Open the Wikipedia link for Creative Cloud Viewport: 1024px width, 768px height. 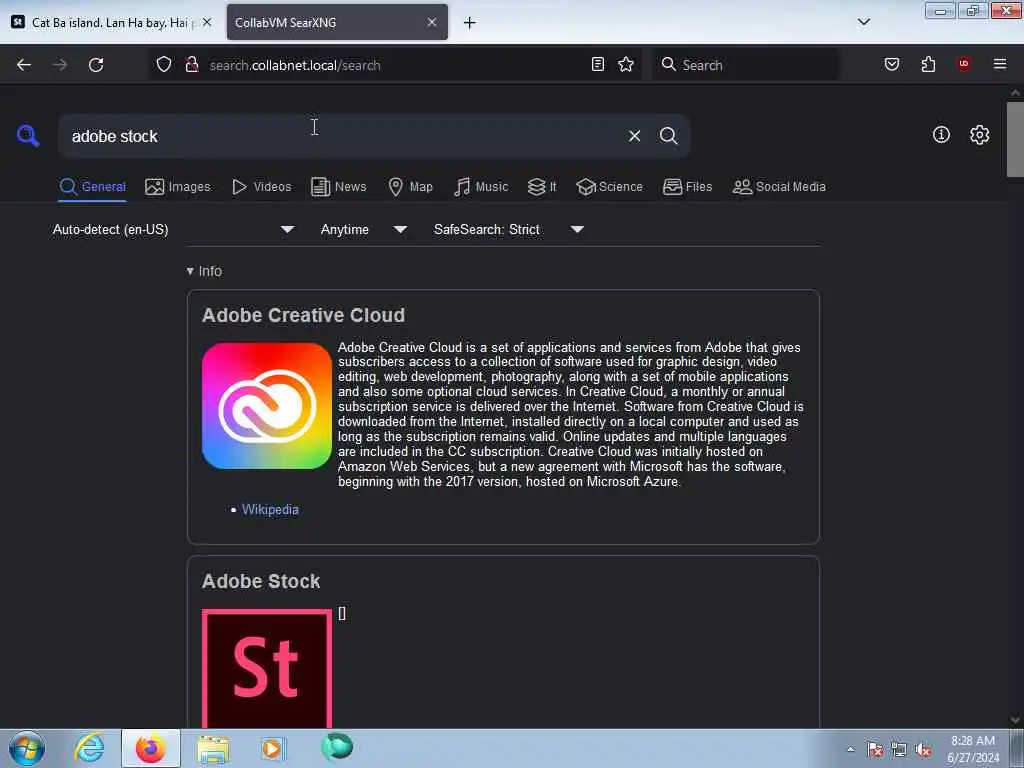(270, 509)
